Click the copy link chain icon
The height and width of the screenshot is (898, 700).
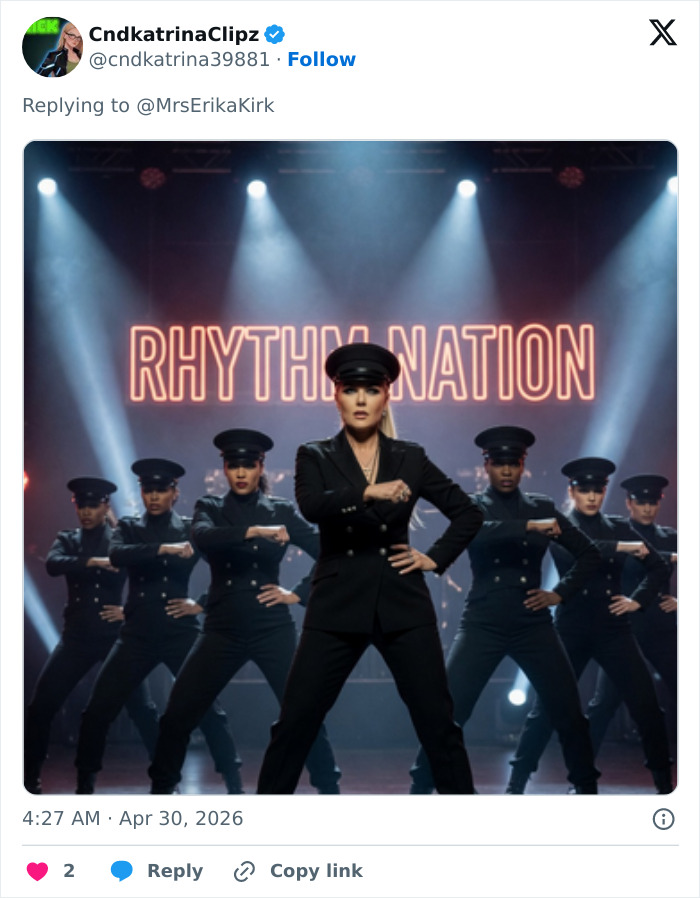click(244, 871)
